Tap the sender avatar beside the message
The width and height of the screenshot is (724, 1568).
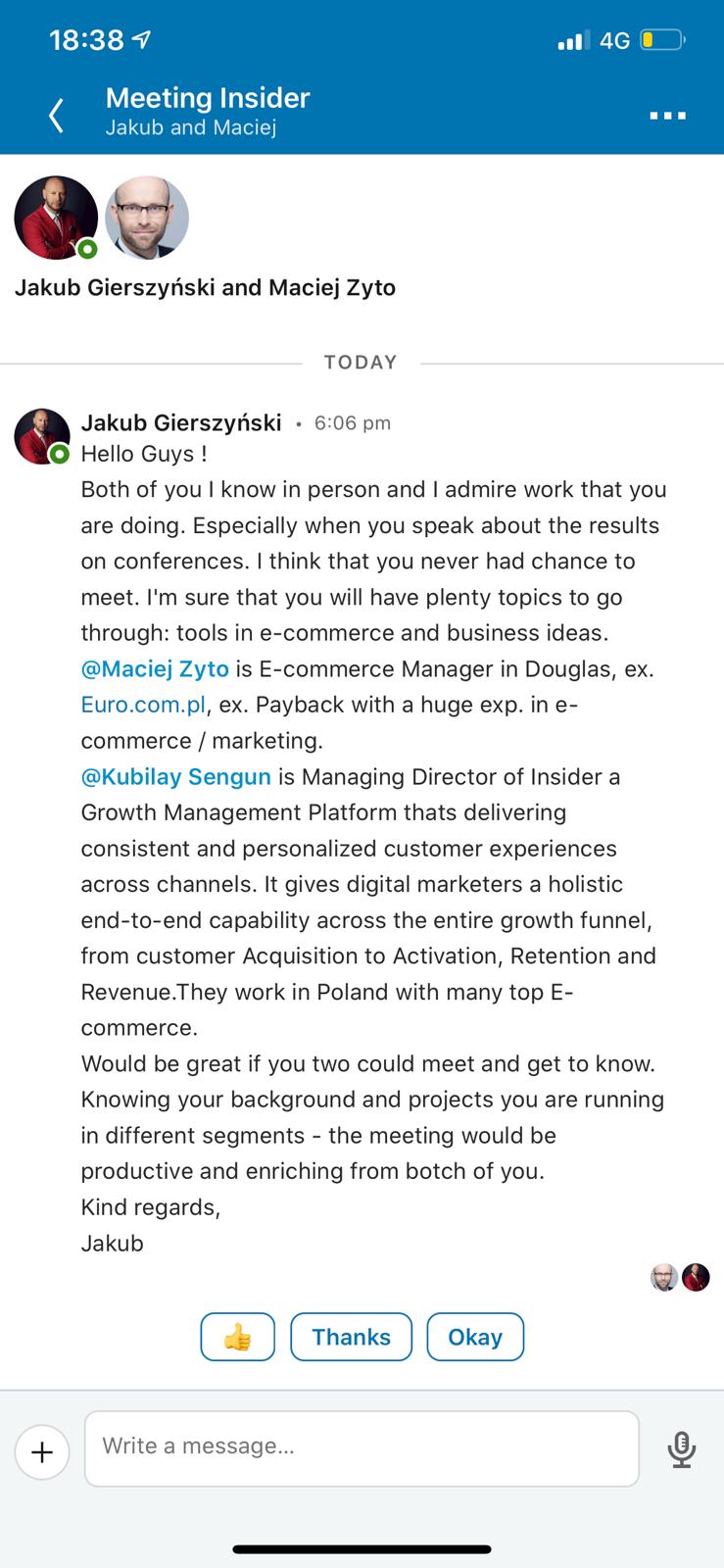(42, 436)
